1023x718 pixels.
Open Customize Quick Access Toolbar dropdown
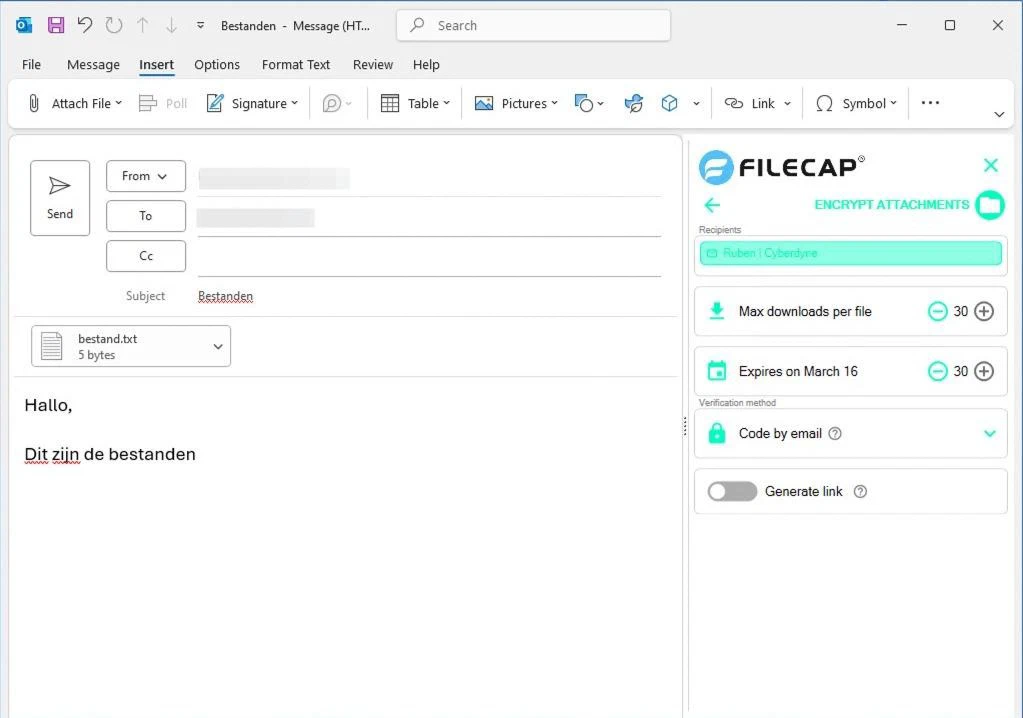pyautogui.click(x=200, y=25)
